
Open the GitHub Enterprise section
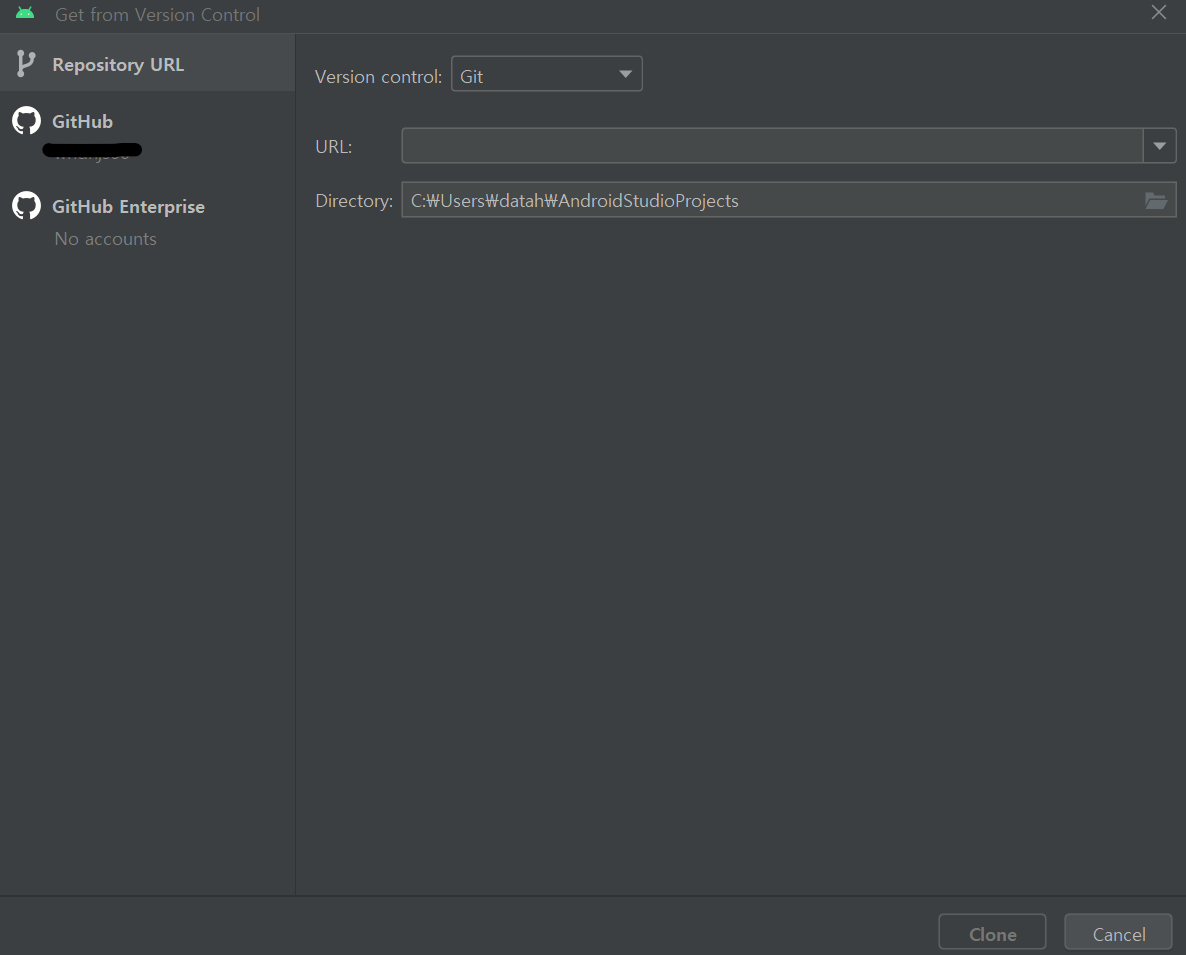coord(128,206)
